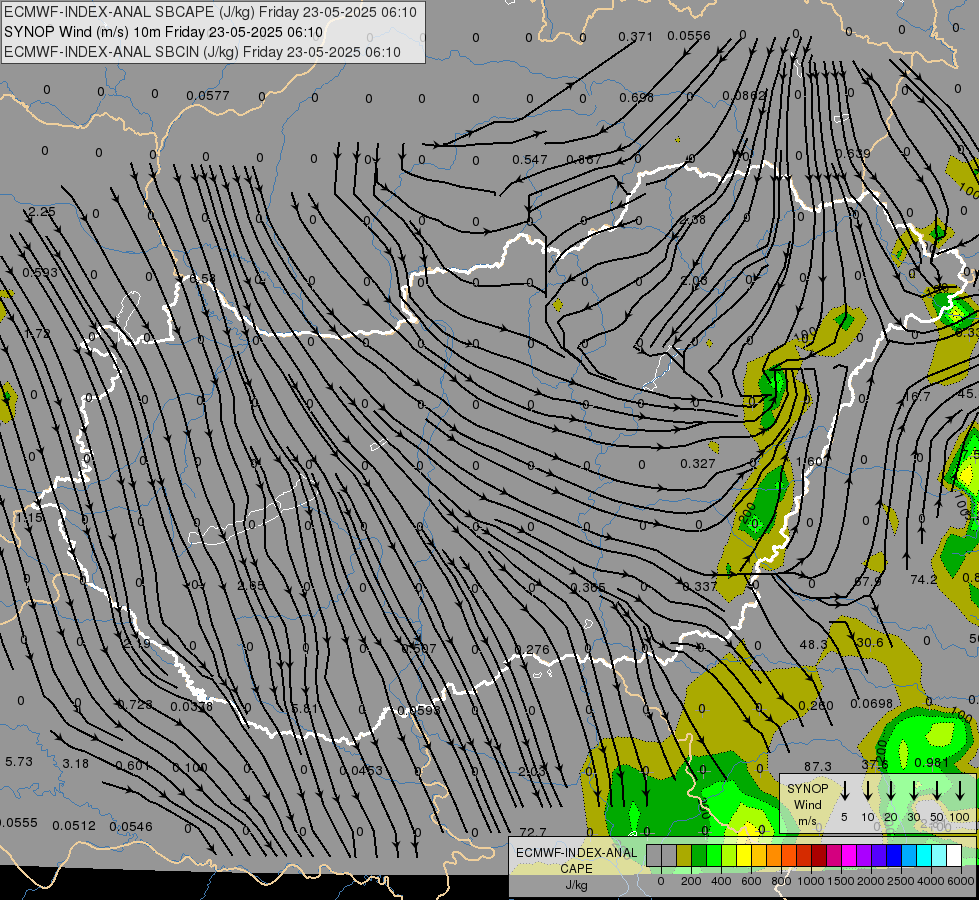Click the 100 m/s wind arrow in legend

coord(960,789)
